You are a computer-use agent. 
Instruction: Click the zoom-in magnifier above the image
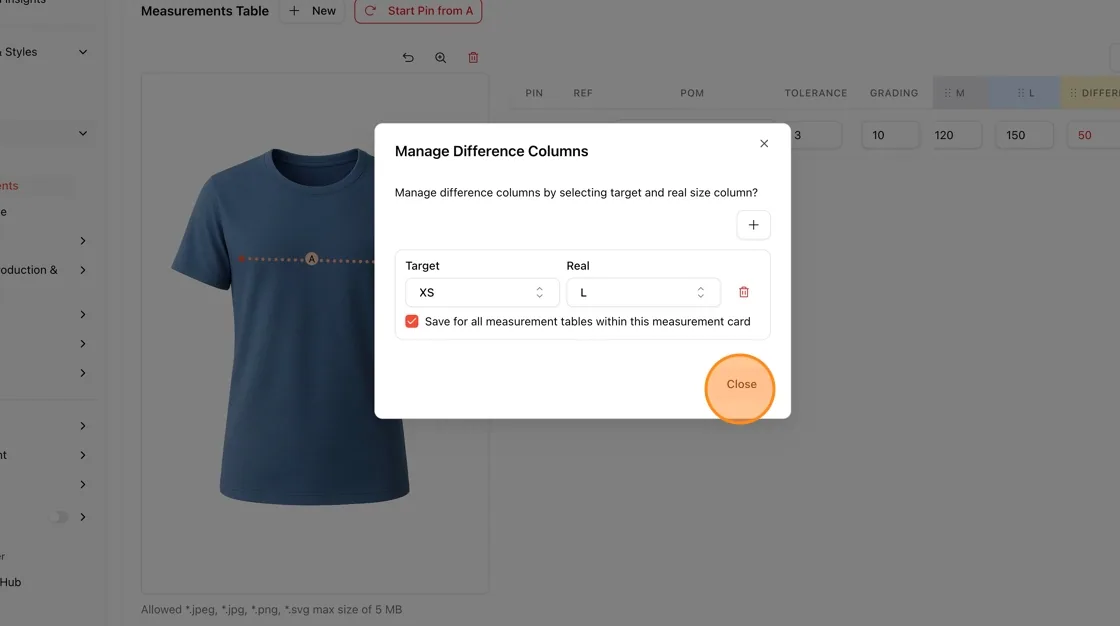(441, 58)
